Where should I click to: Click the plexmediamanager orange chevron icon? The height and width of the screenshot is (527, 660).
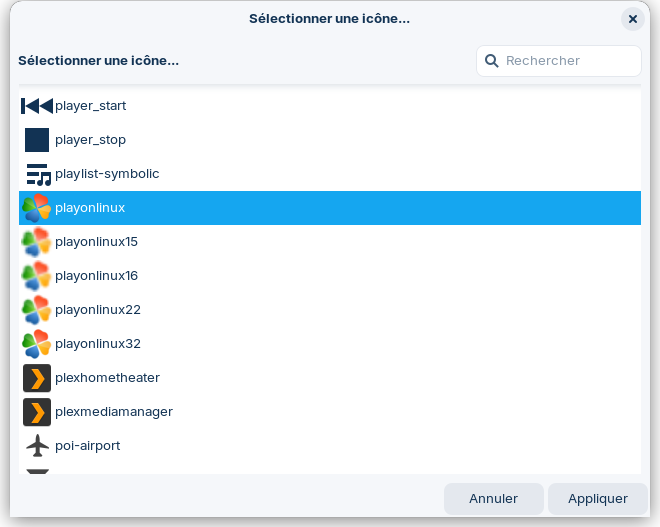pos(37,412)
